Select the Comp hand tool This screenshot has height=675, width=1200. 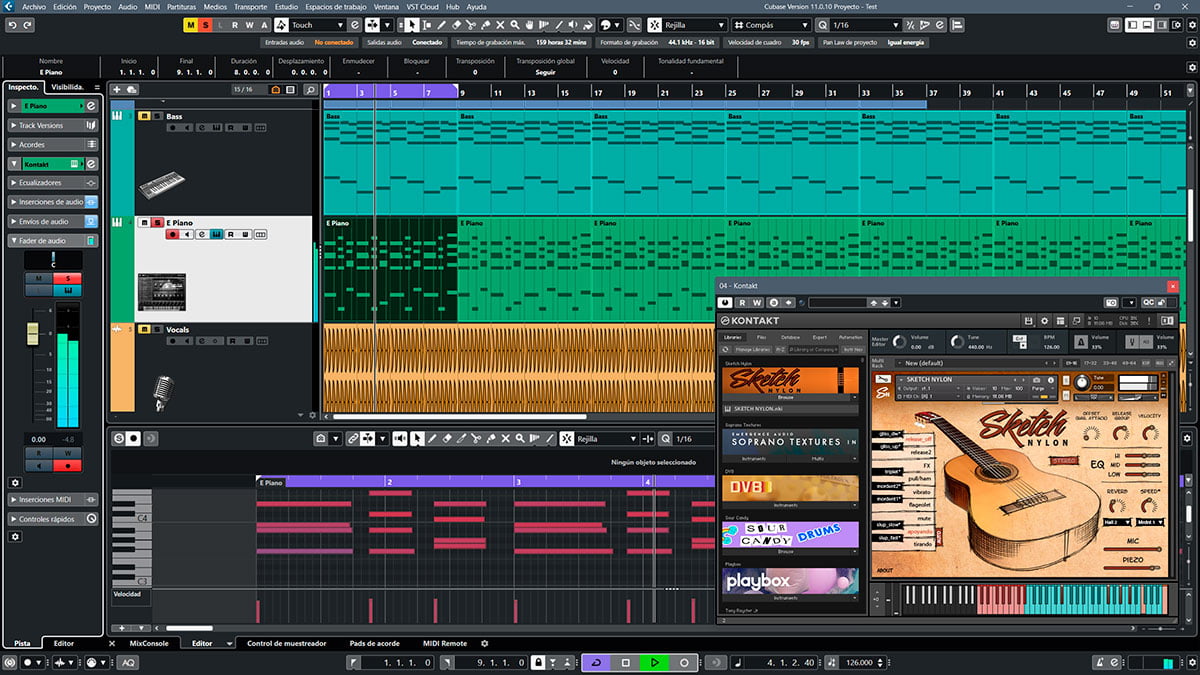[x=532, y=25]
